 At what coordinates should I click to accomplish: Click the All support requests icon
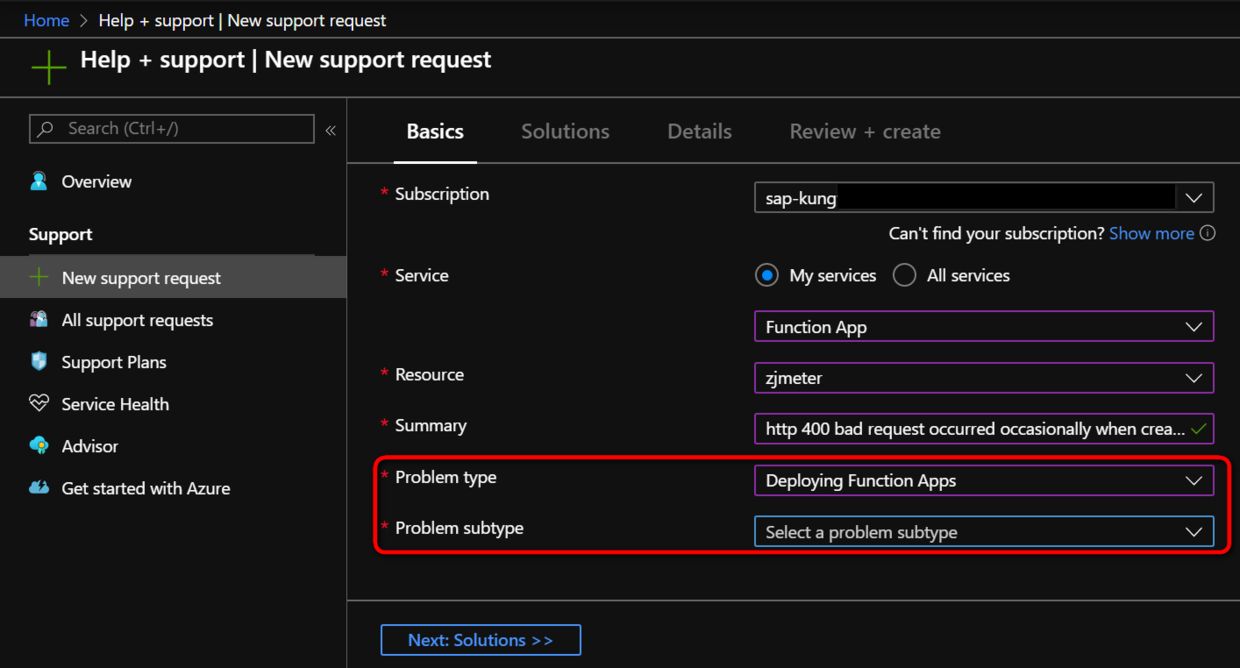[x=39, y=319]
